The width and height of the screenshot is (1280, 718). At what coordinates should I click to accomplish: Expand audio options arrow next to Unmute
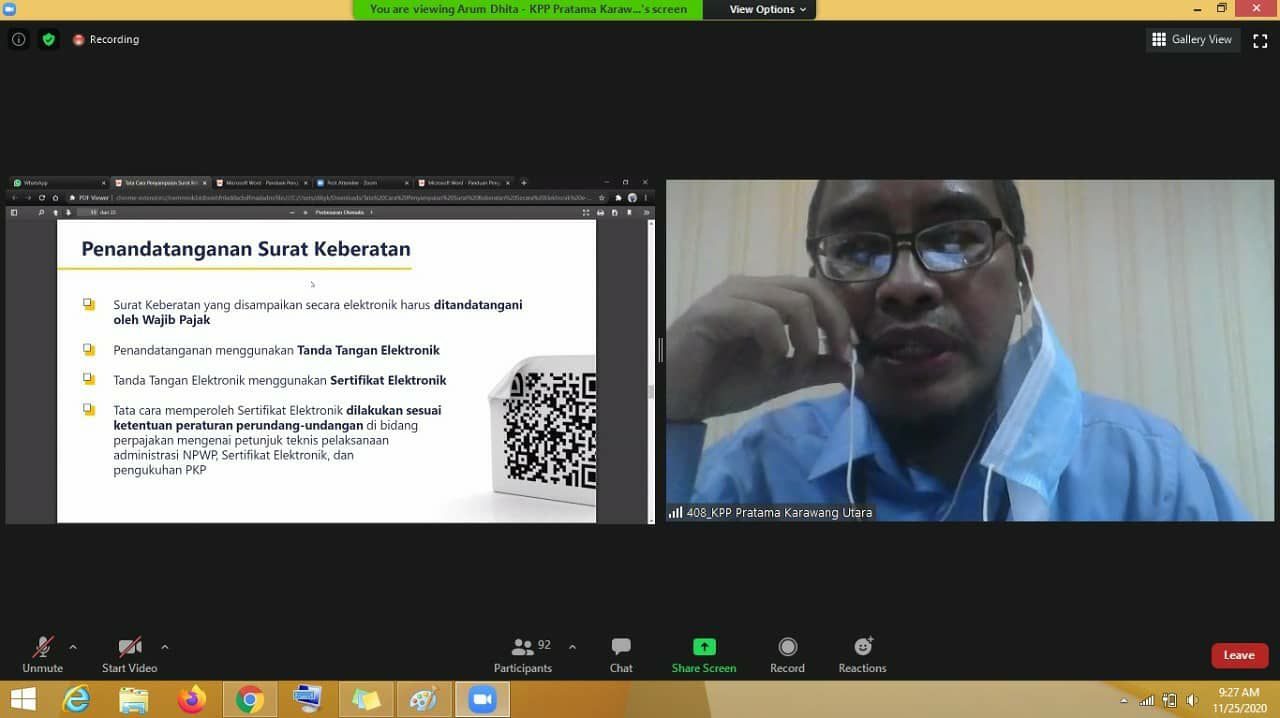73,647
